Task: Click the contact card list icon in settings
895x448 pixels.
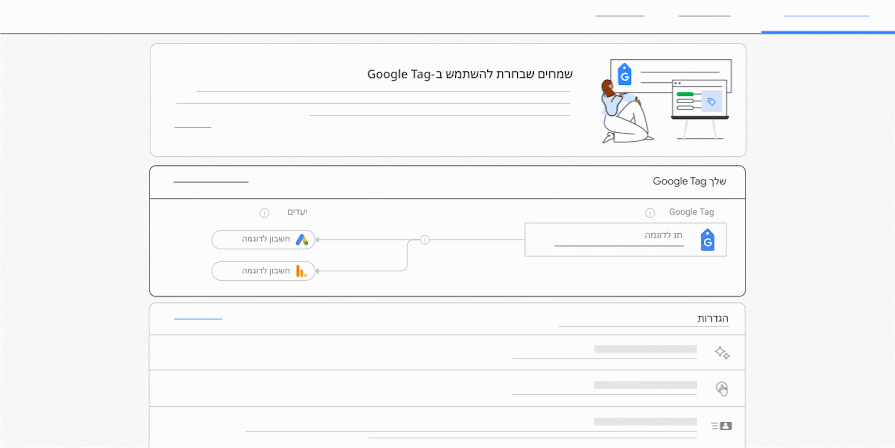Action: [x=721, y=426]
